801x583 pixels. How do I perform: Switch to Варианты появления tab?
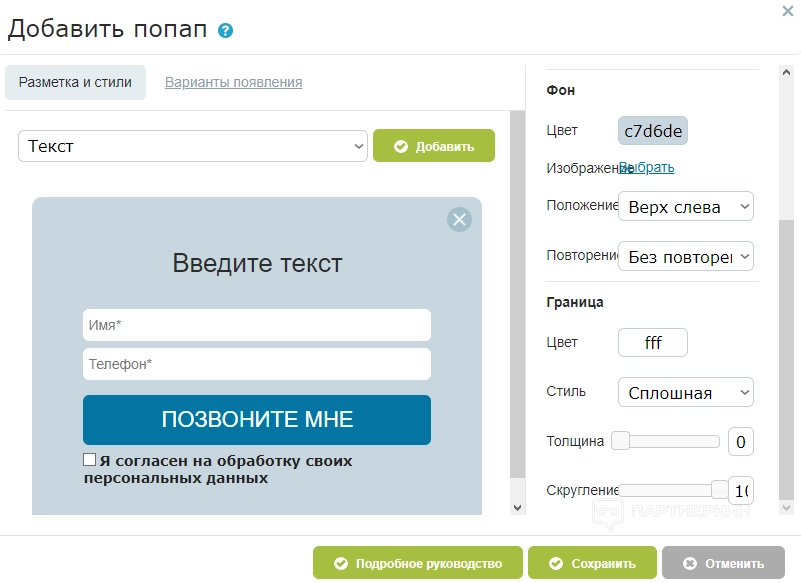tap(233, 82)
